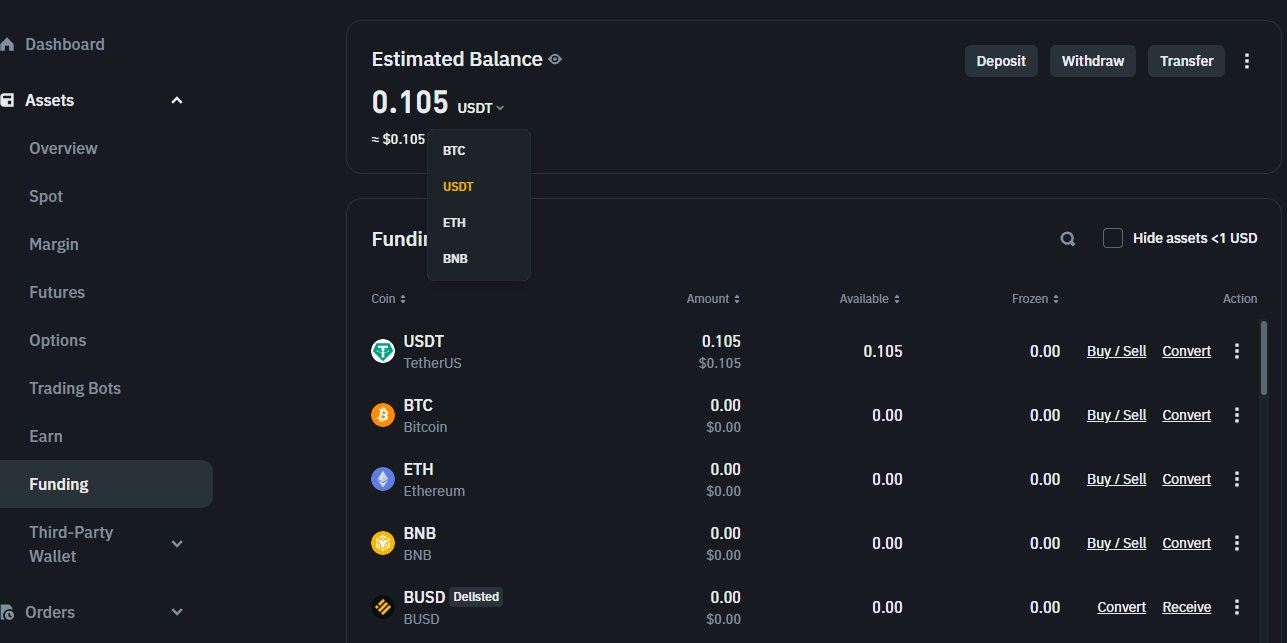This screenshot has width=1287, height=643.
Task: Open Spot in the sidebar
Action: pyautogui.click(x=46, y=197)
